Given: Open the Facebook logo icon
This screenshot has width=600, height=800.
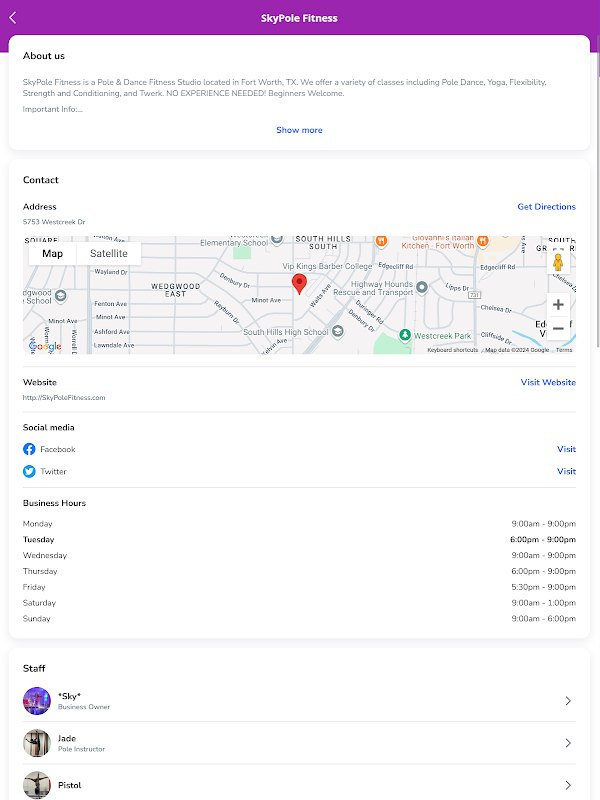Looking at the screenshot, I should point(29,449).
